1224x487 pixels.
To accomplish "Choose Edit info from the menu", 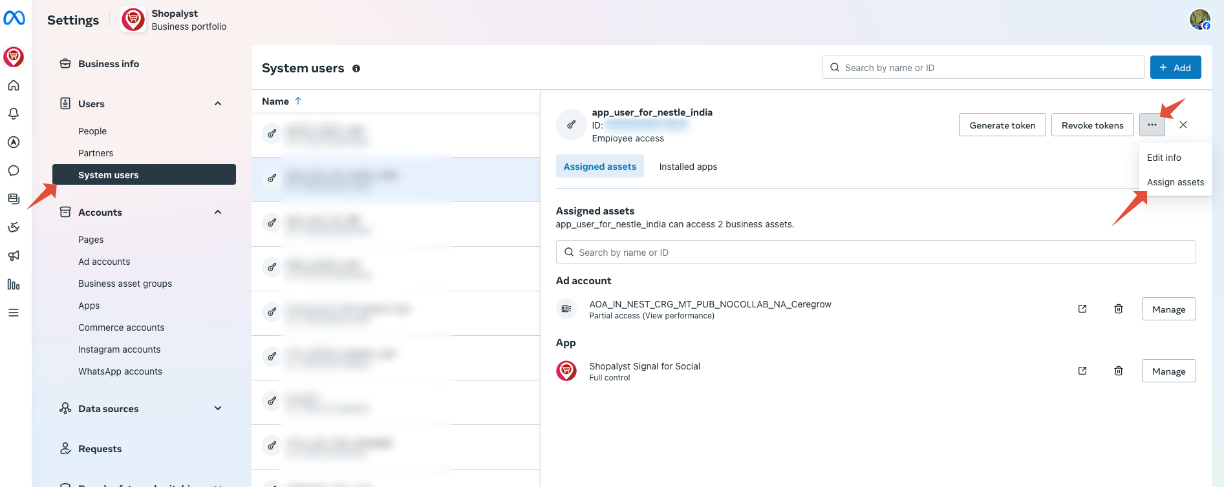I will point(1164,158).
